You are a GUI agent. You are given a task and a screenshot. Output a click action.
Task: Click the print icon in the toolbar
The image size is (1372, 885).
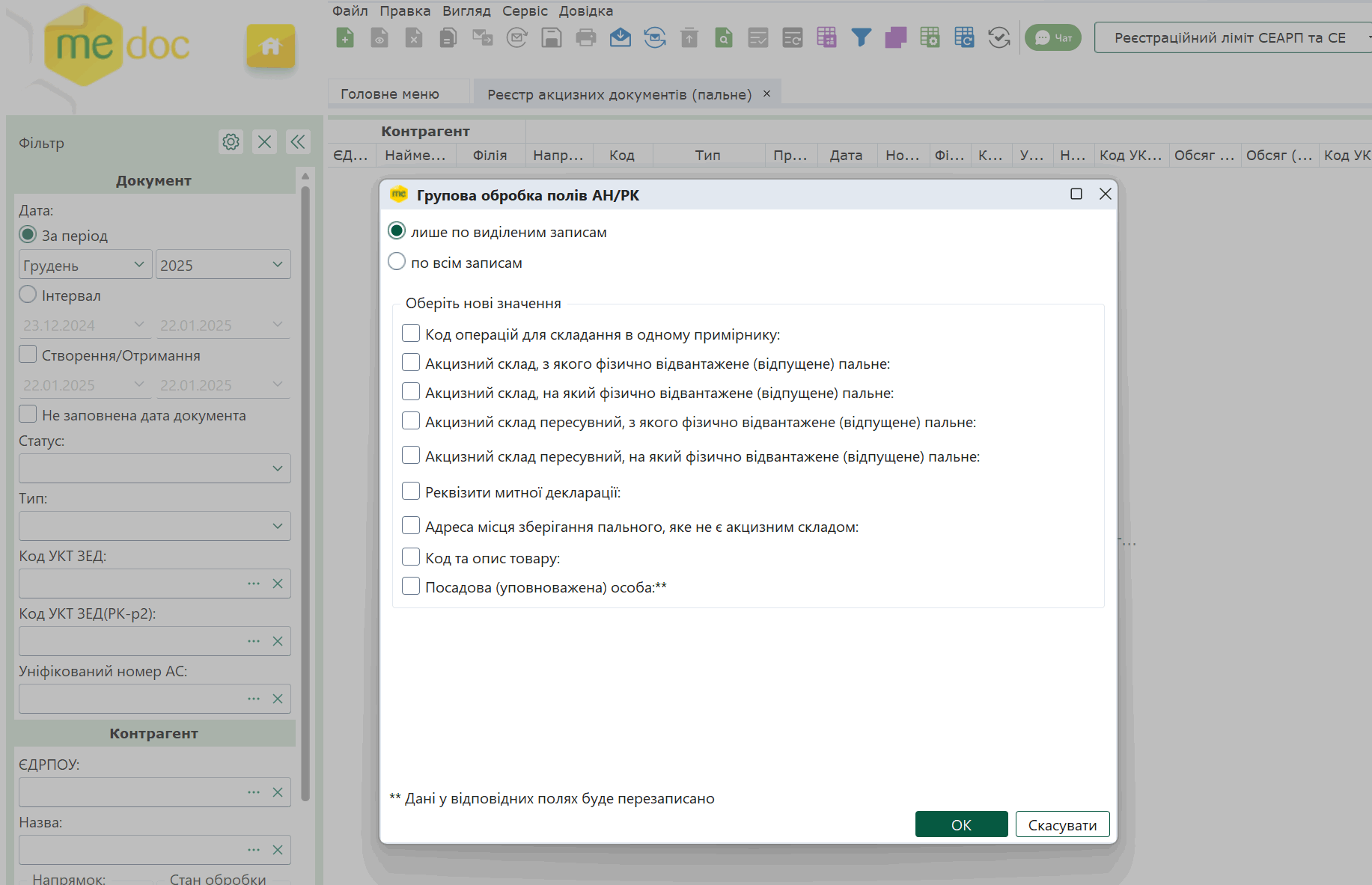[x=586, y=37]
